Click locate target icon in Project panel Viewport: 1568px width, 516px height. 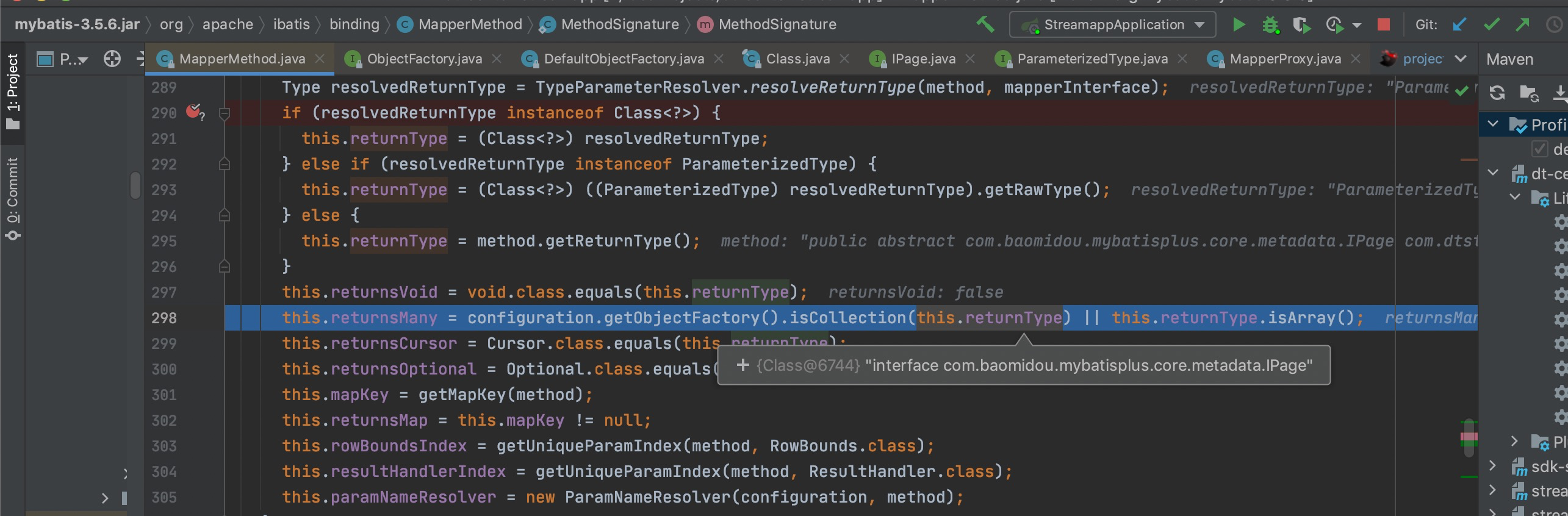112,59
